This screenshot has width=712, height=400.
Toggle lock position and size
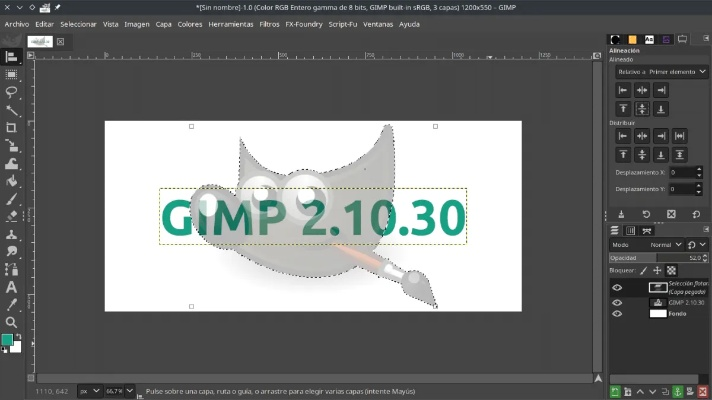tap(657, 271)
